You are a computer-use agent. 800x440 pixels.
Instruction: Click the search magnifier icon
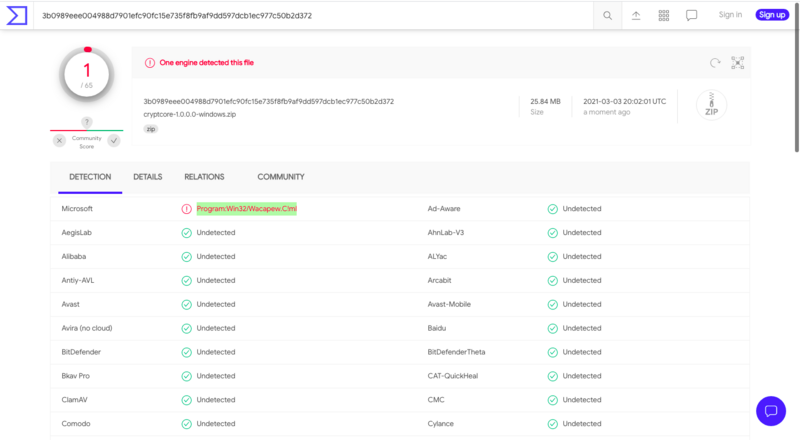(x=607, y=15)
